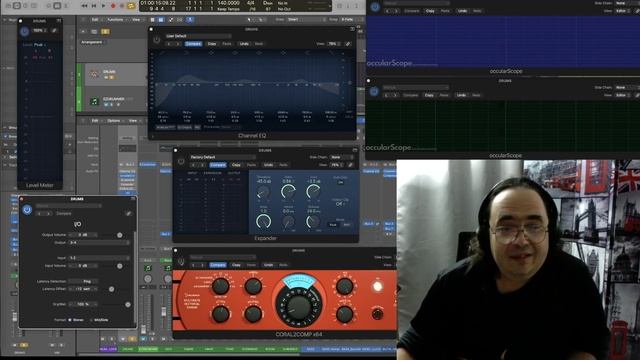
Task: Open the Input dropdown in the I/O plugin
Action: pyautogui.click(x=99, y=258)
